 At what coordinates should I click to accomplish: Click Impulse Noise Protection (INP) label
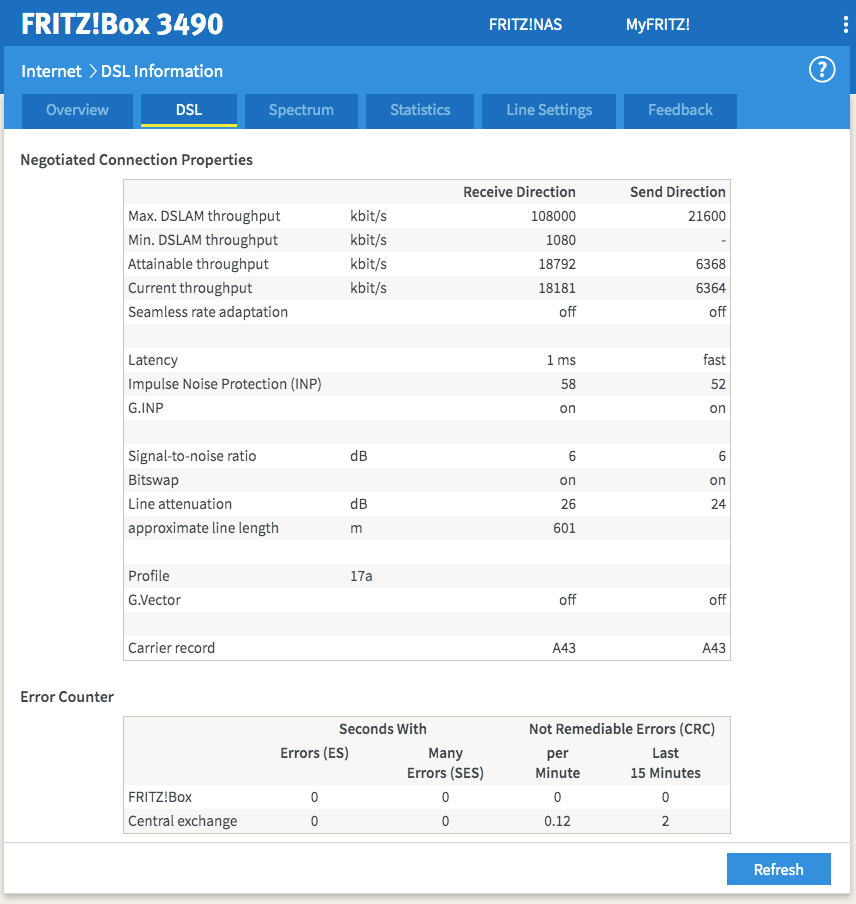point(225,384)
